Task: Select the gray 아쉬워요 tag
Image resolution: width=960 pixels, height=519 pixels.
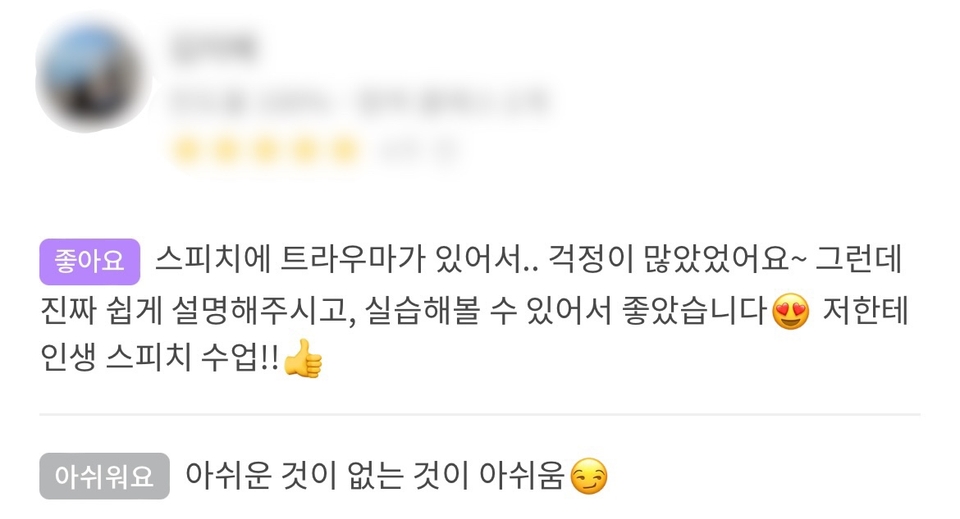Action: pyautogui.click(x=104, y=476)
